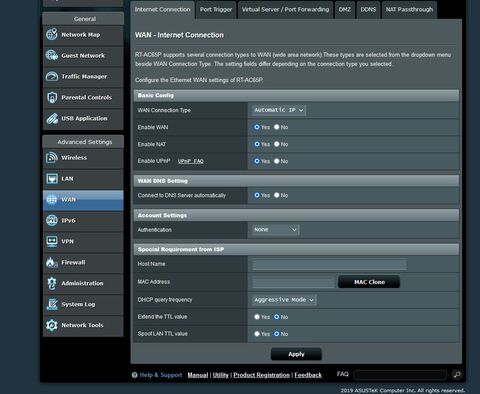Click the MAC Address input field
Screen dimensions: 480x394
(x=293, y=282)
